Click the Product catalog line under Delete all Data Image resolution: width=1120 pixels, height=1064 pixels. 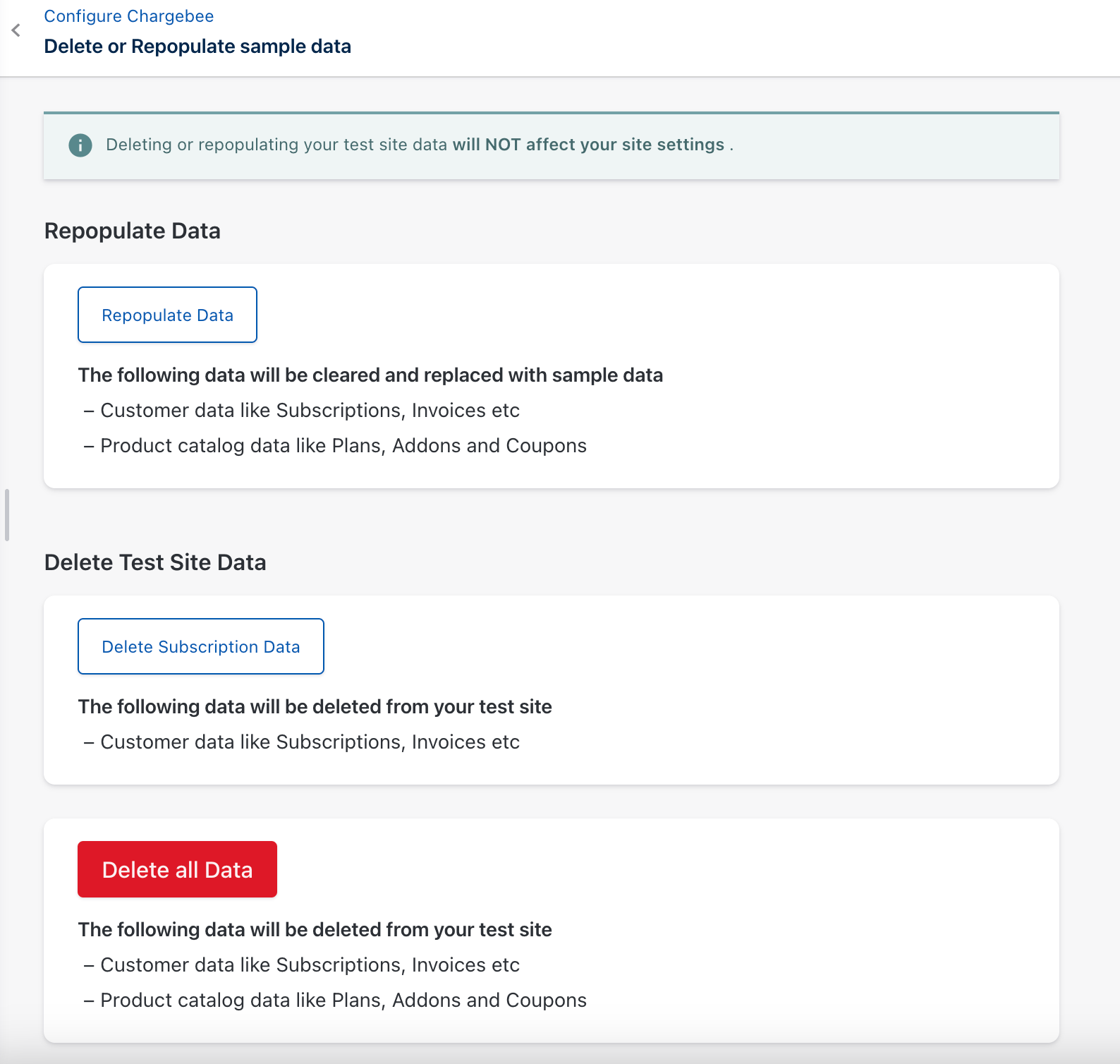pyautogui.click(x=343, y=1000)
